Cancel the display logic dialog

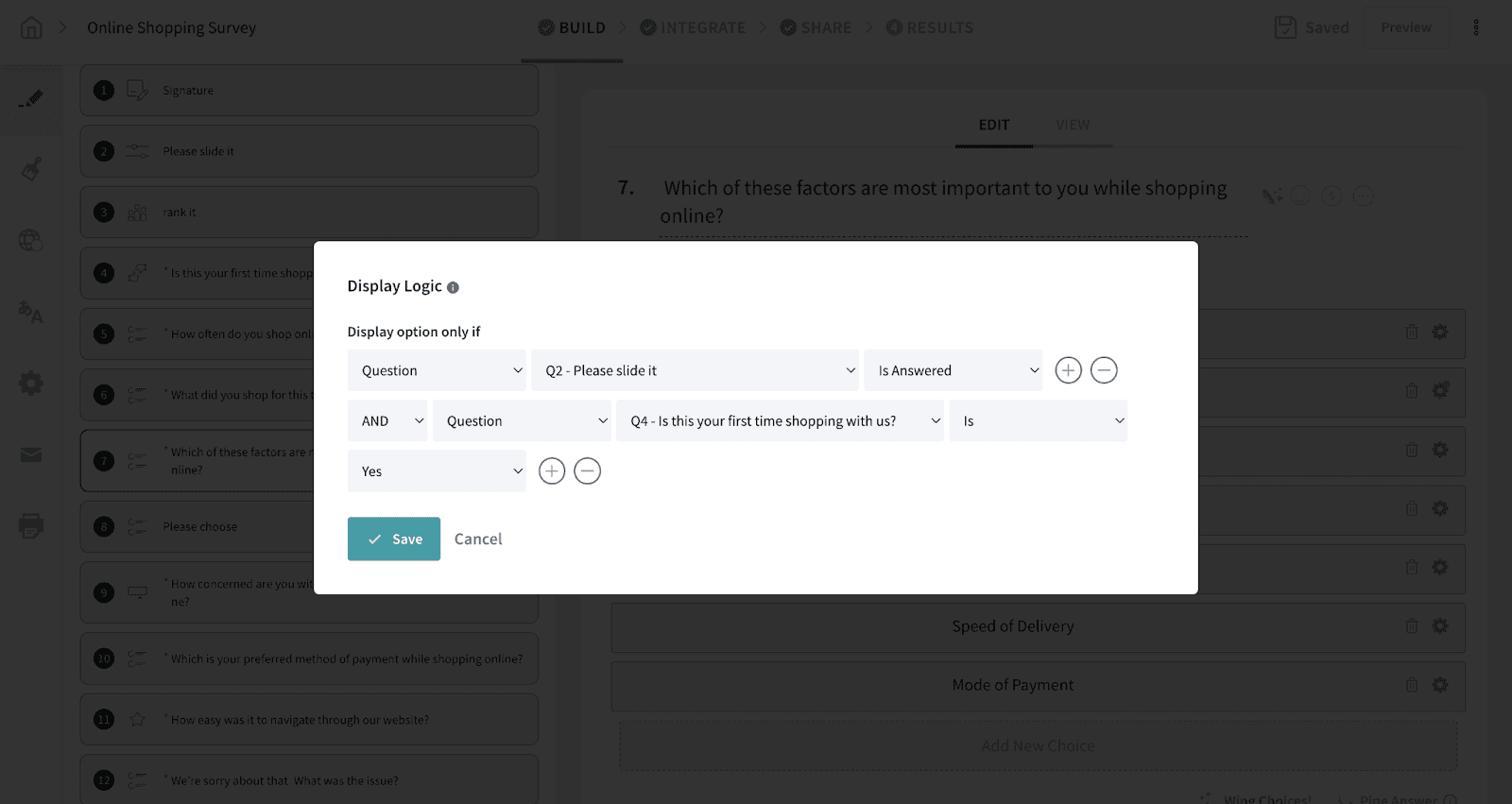click(x=478, y=539)
